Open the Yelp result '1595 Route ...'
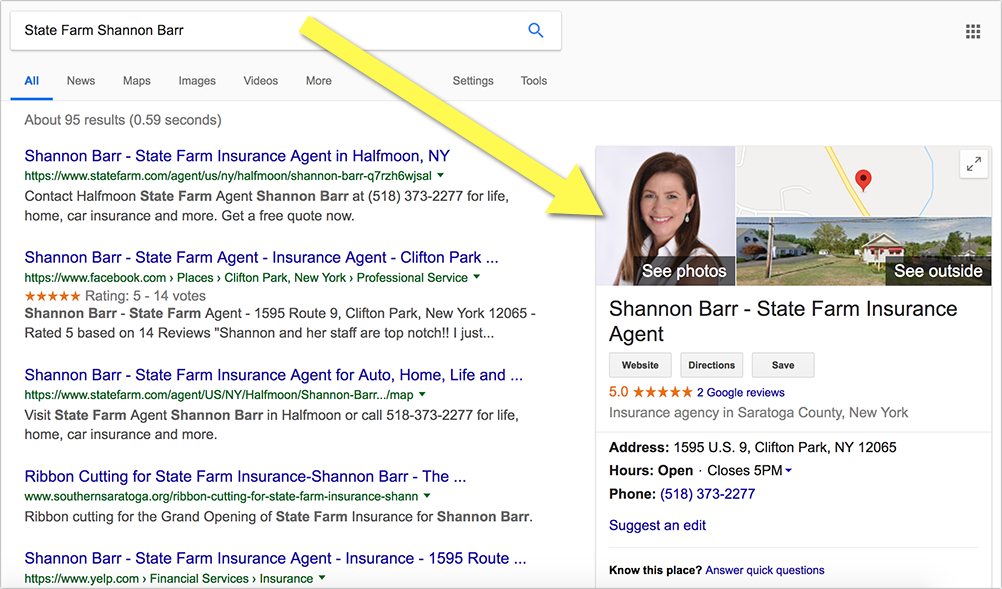This screenshot has height=589, width=1002. click(275, 558)
